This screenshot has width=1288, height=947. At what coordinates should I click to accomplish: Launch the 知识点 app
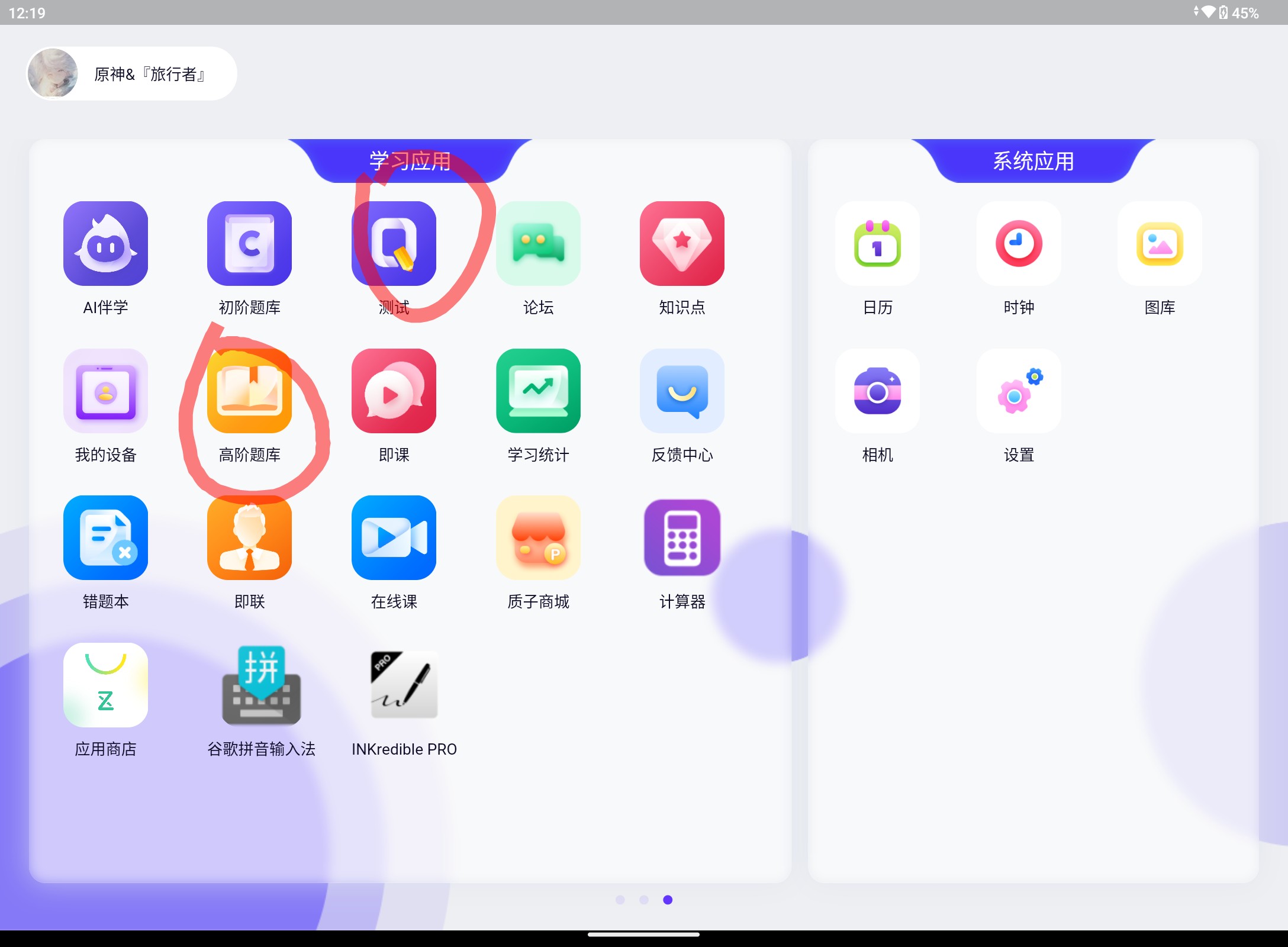click(x=682, y=244)
